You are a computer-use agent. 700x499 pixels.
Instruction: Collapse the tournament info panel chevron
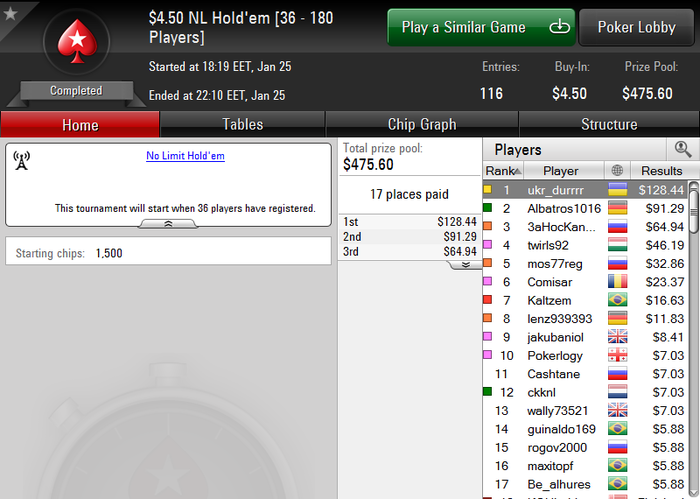tap(168, 224)
